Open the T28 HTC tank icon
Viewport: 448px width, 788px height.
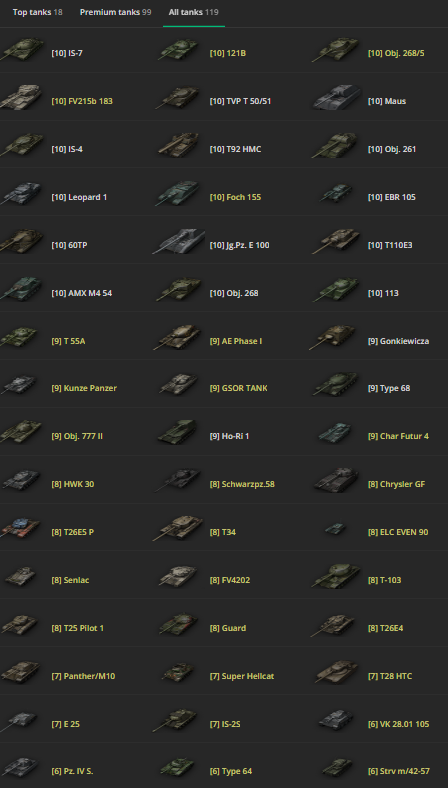337,672
